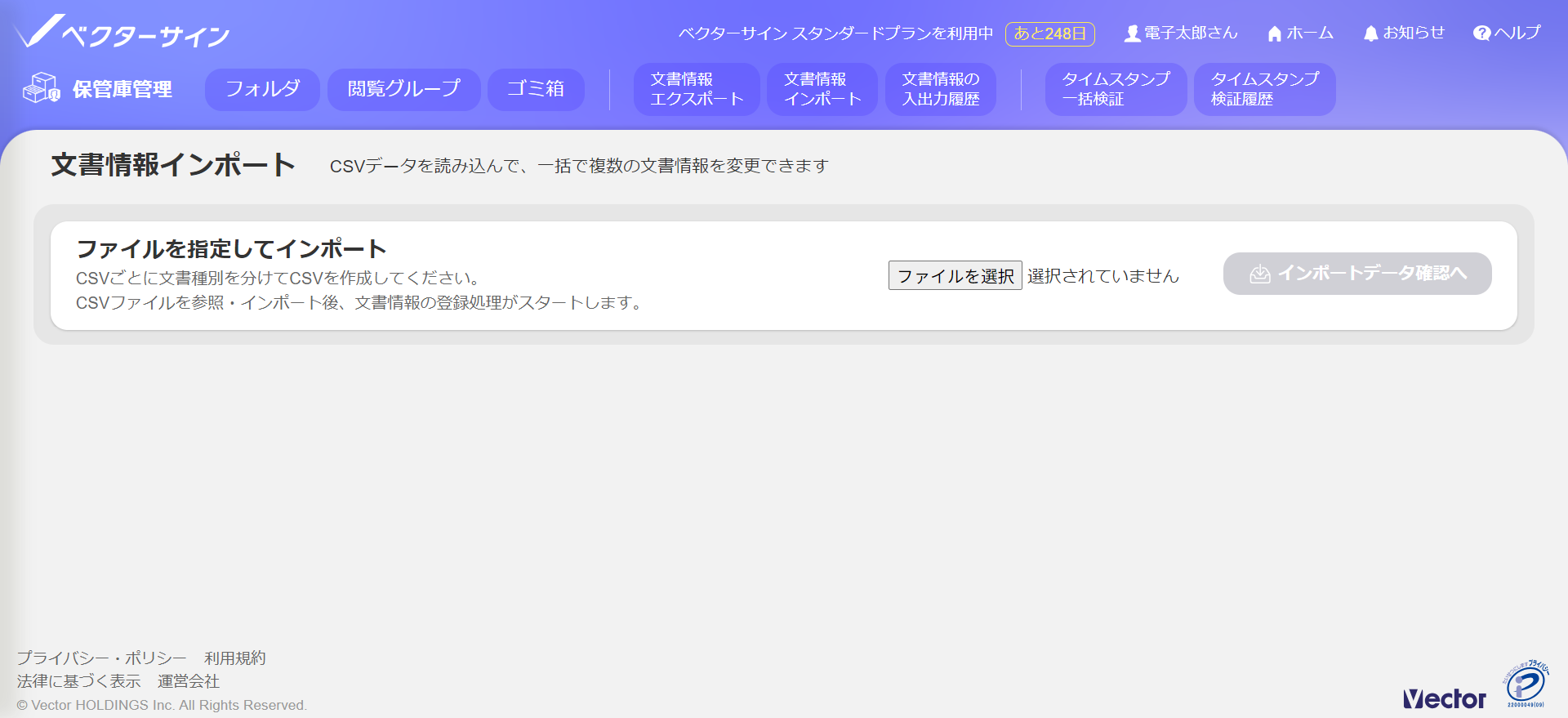This screenshot has height=718, width=1568.
Task: Click the 選択されていません file status text
Action: tap(1103, 276)
